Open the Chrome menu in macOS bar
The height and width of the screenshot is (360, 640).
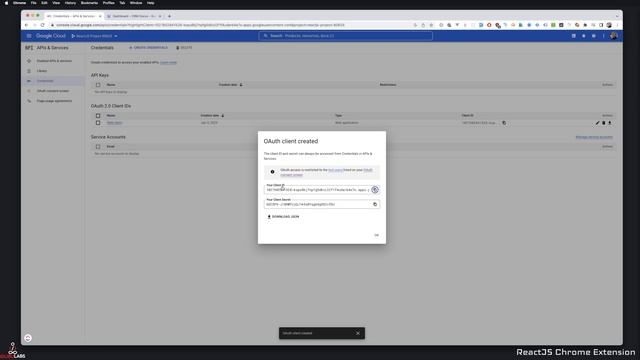[x=19, y=3]
